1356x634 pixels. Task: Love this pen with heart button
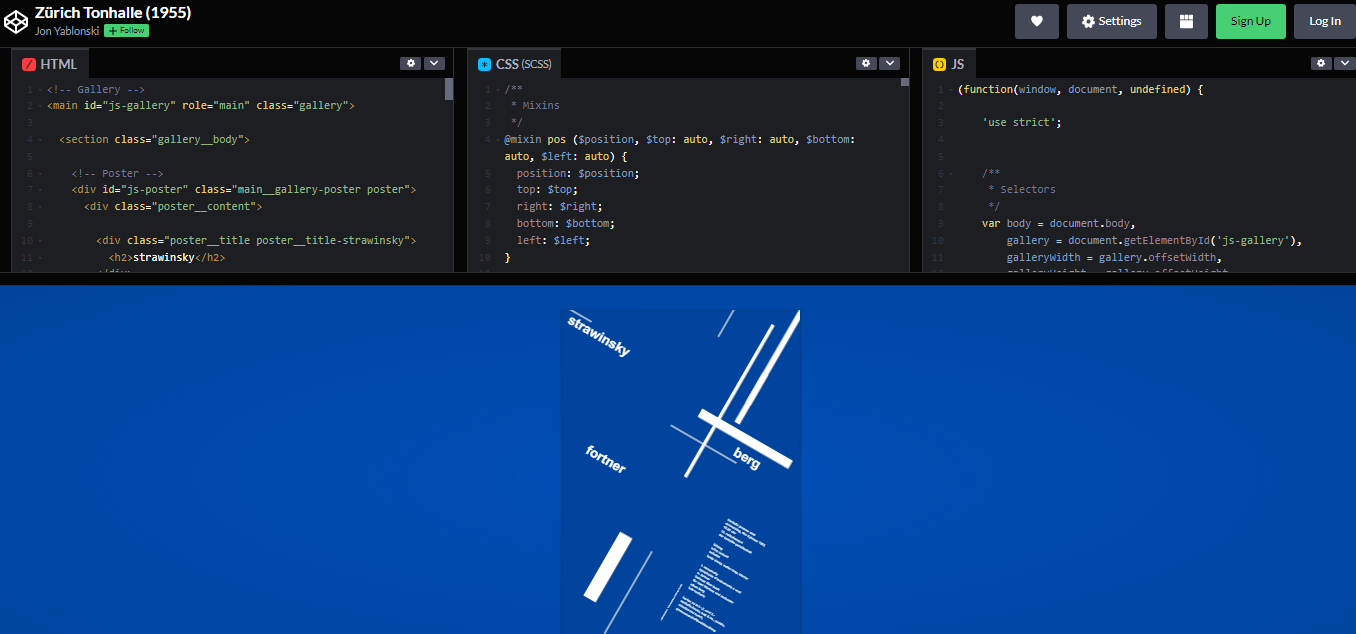pos(1037,21)
